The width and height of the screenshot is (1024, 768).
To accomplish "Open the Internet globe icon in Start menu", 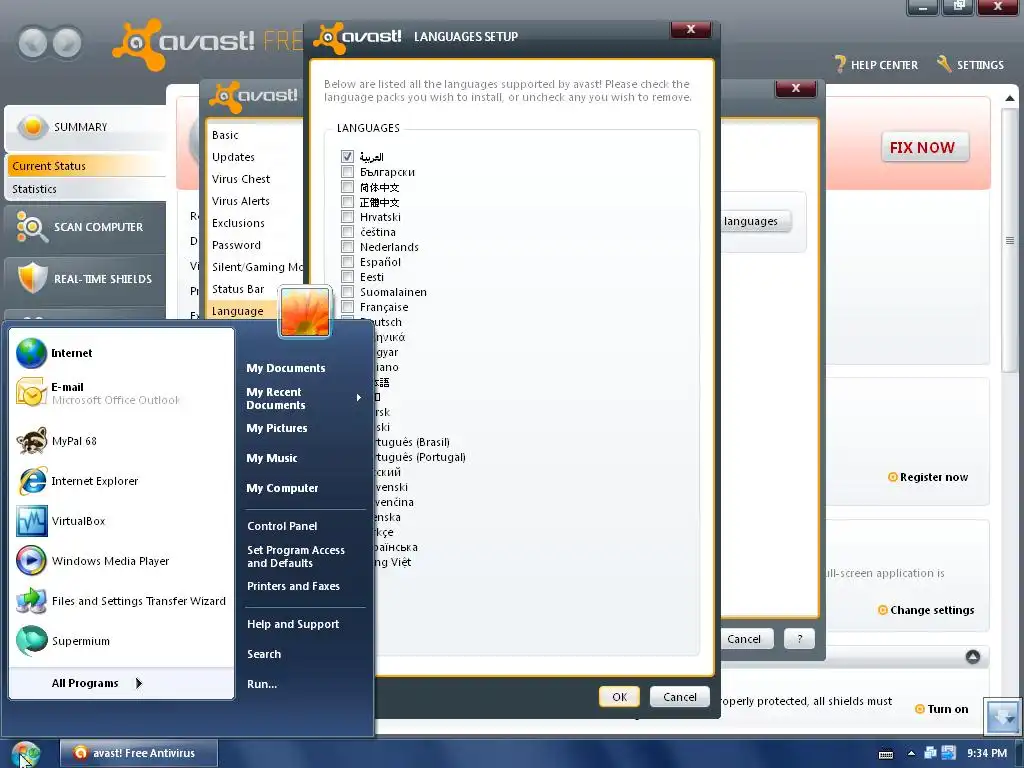I will click(x=31, y=353).
